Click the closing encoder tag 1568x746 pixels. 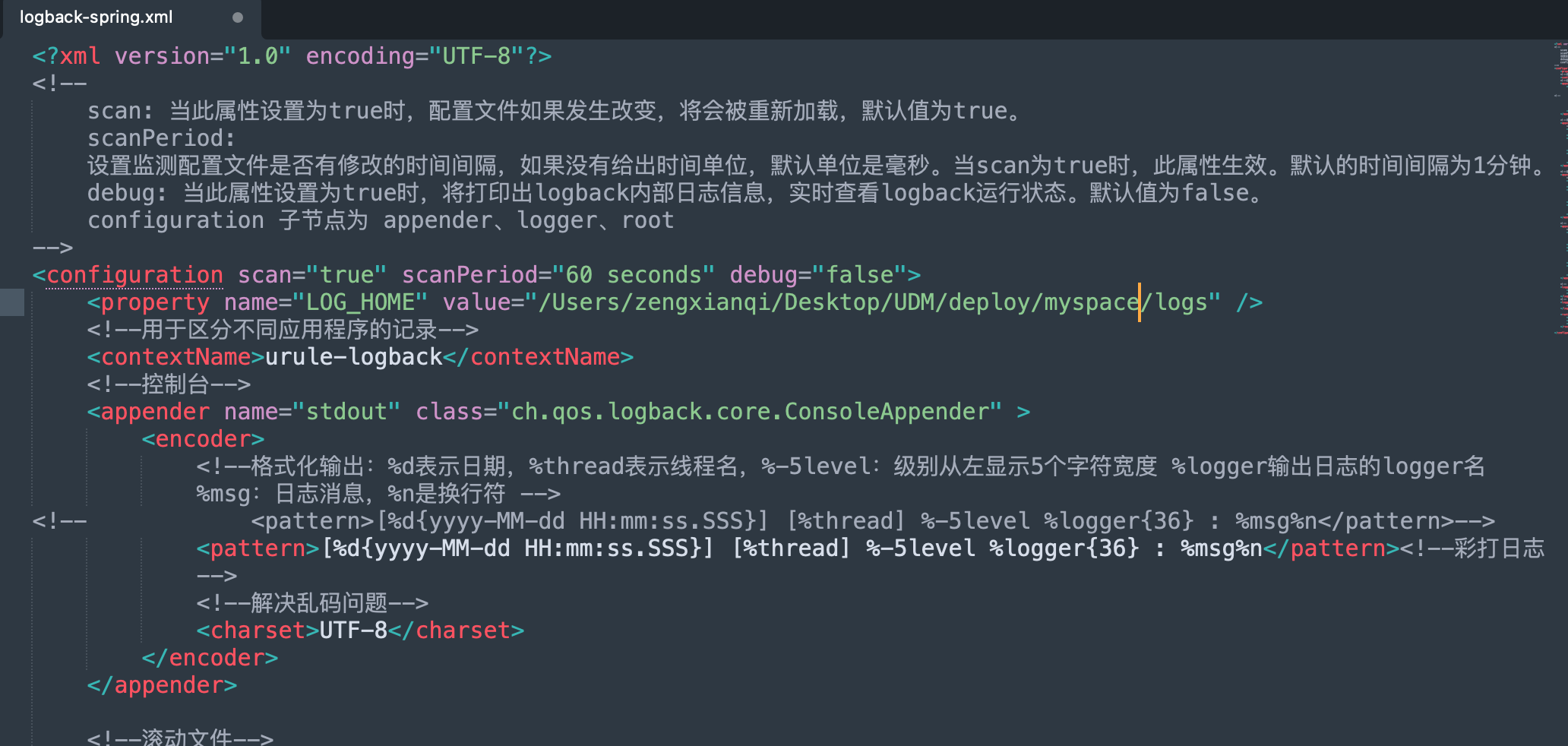pos(210,658)
